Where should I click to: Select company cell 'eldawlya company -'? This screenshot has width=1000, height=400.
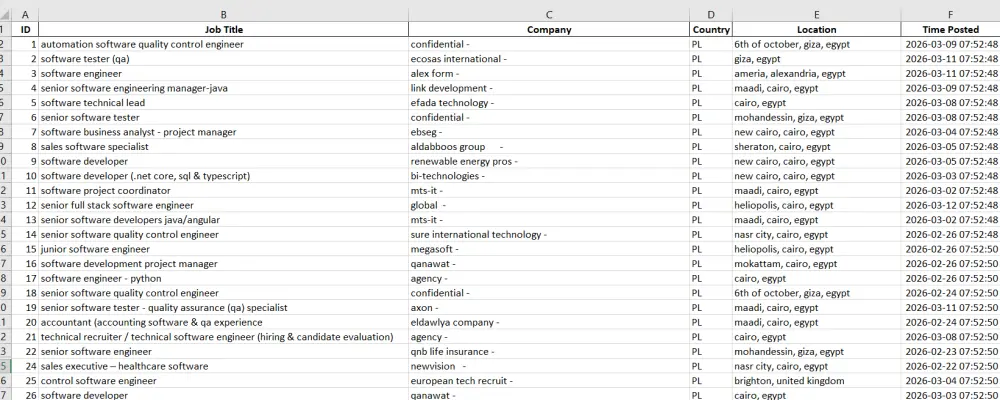coord(549,323)
